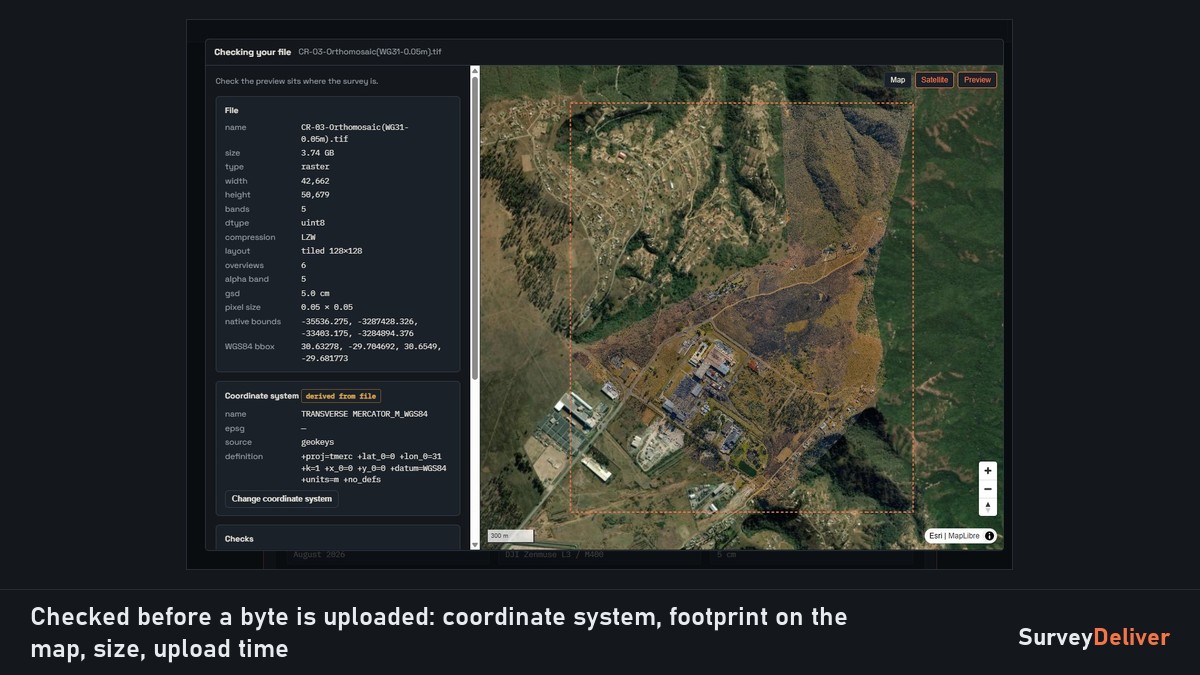The width and height of the screenshot is (1200, 675).
Task: Select the layout value tiled 128×128
Action: (331, 251)
